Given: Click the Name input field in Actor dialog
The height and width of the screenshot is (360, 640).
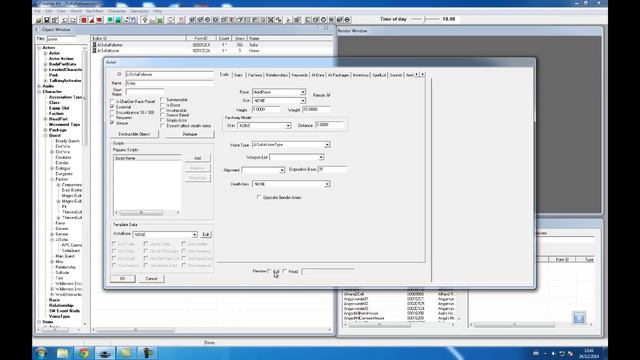Looking at the screenshot, I should tap(169, 83).
